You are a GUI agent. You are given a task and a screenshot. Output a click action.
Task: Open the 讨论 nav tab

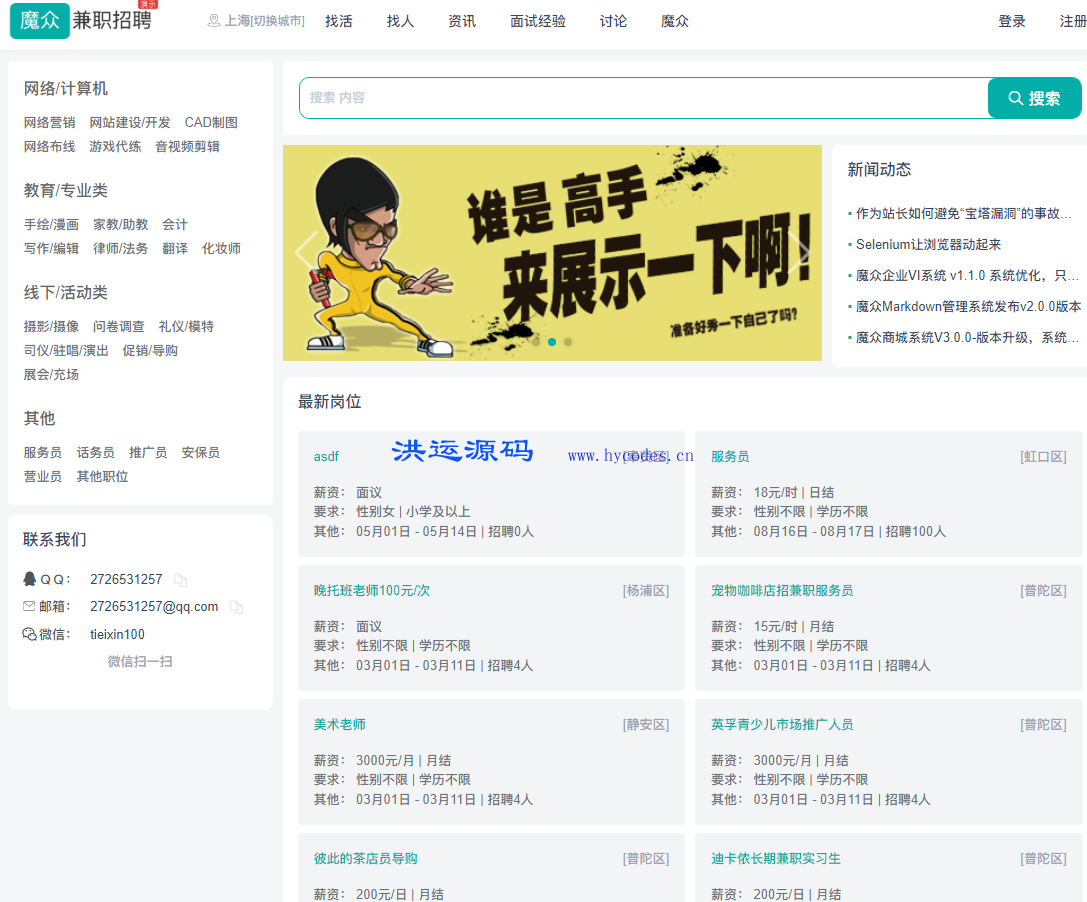614,21
